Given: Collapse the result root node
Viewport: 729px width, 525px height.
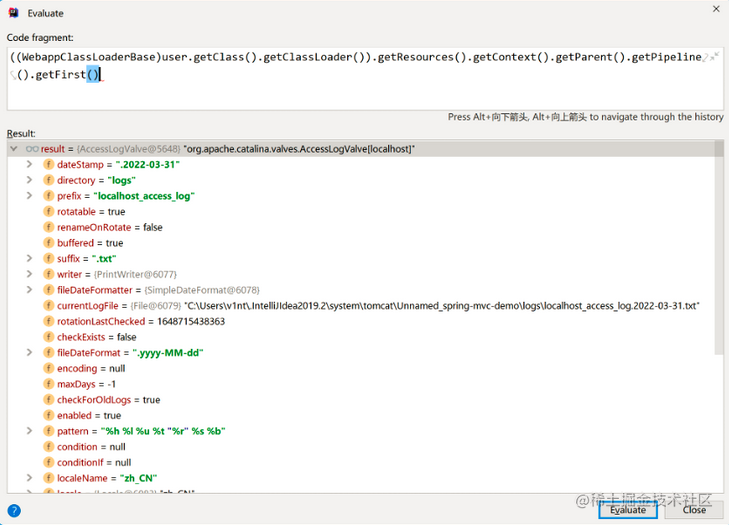Looking at the screenshot, I should click(x=14, y=149).
